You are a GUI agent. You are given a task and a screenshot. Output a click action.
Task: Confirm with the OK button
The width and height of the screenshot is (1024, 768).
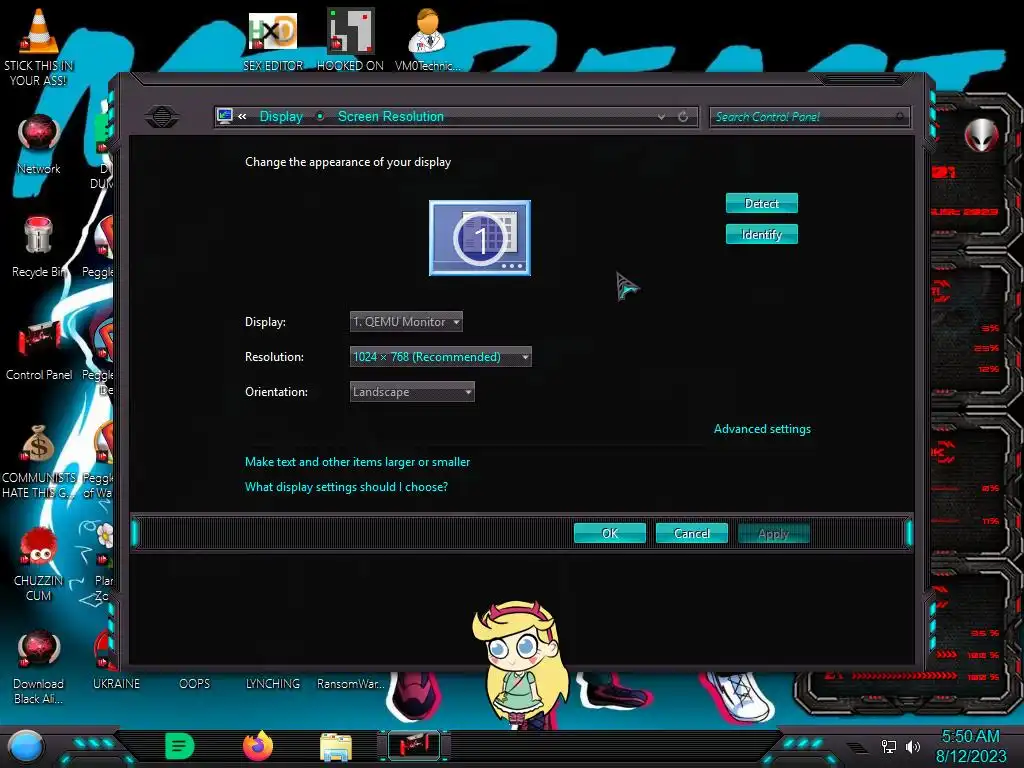click(610, 534)
